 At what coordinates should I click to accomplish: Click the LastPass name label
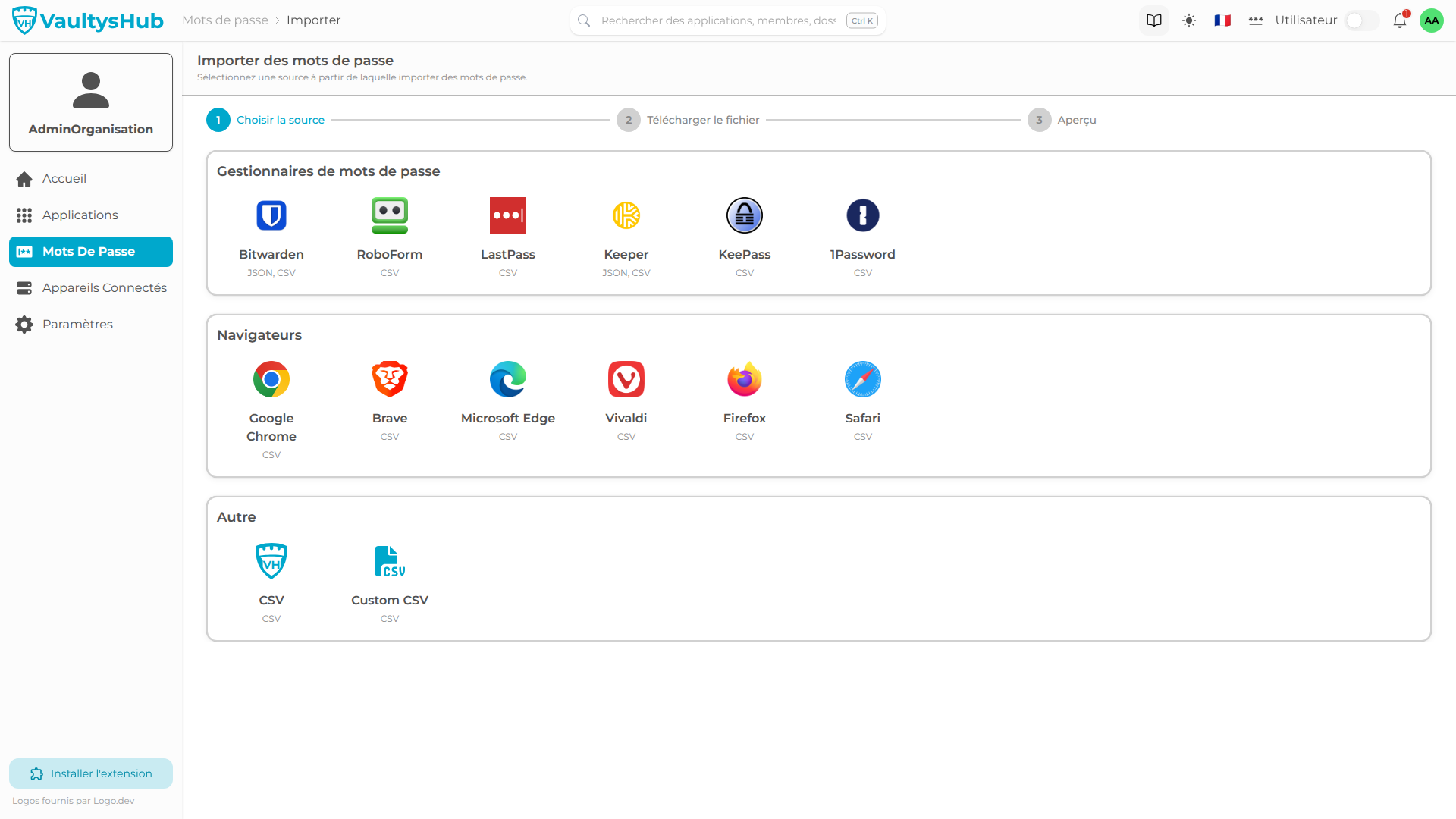pos(508,255)
